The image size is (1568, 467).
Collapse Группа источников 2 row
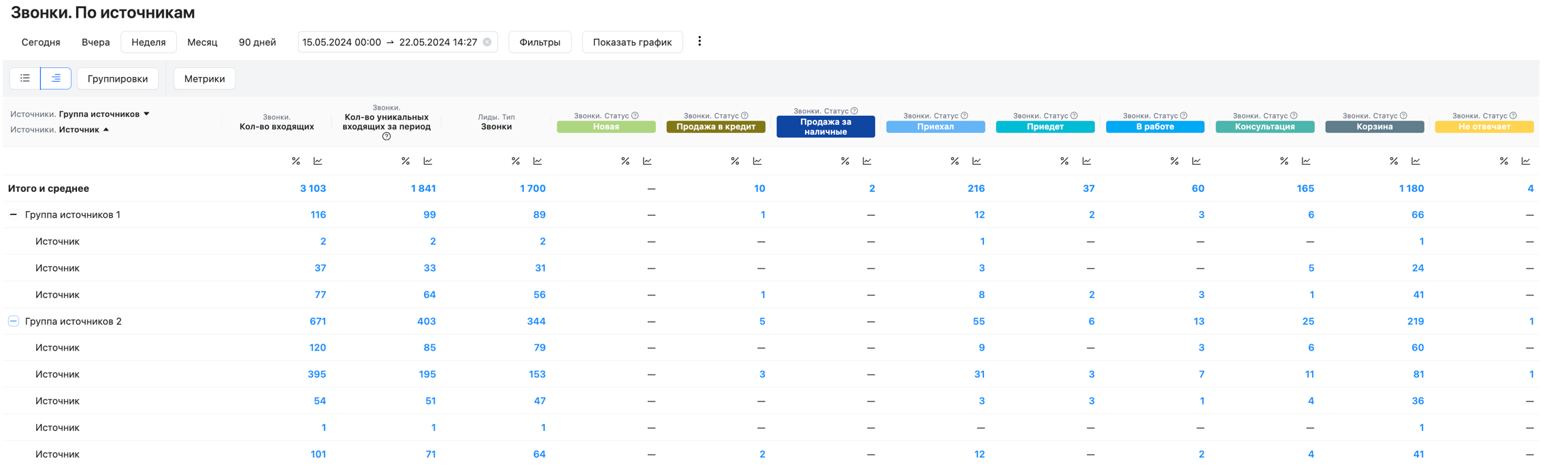pos(13,321)
